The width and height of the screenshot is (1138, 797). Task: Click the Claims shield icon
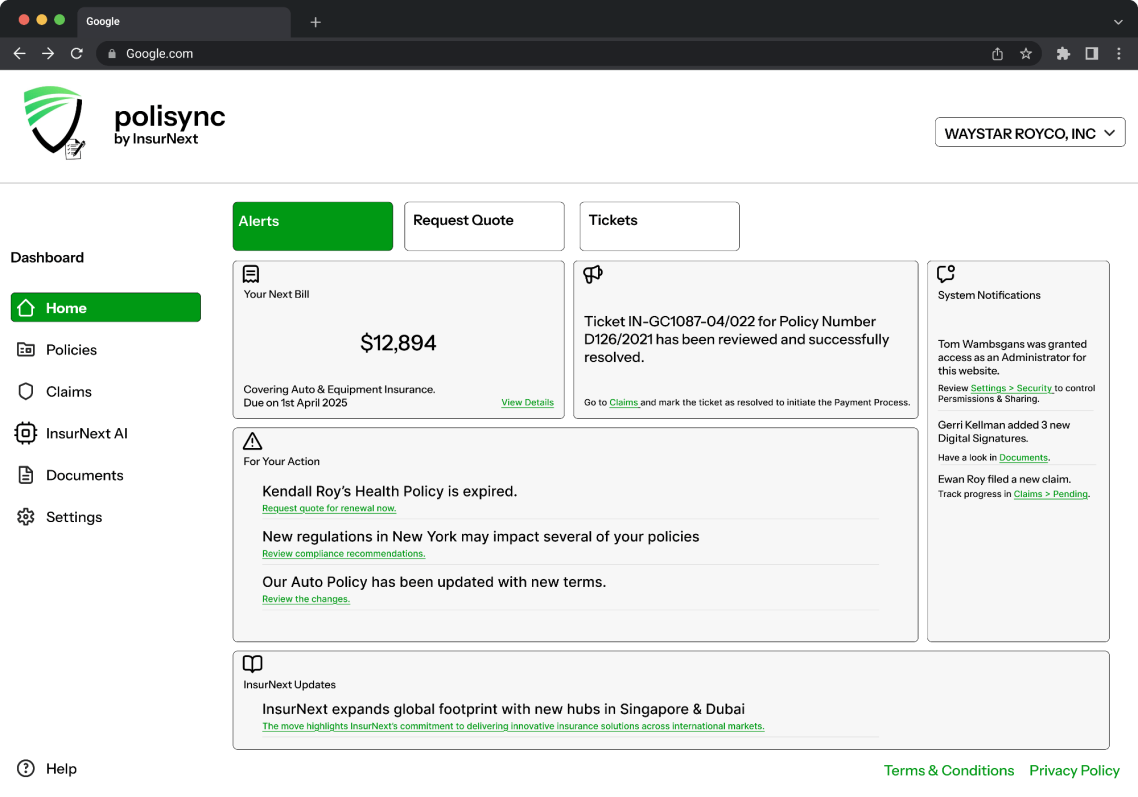pyautogui.click(x=26, y=391)
